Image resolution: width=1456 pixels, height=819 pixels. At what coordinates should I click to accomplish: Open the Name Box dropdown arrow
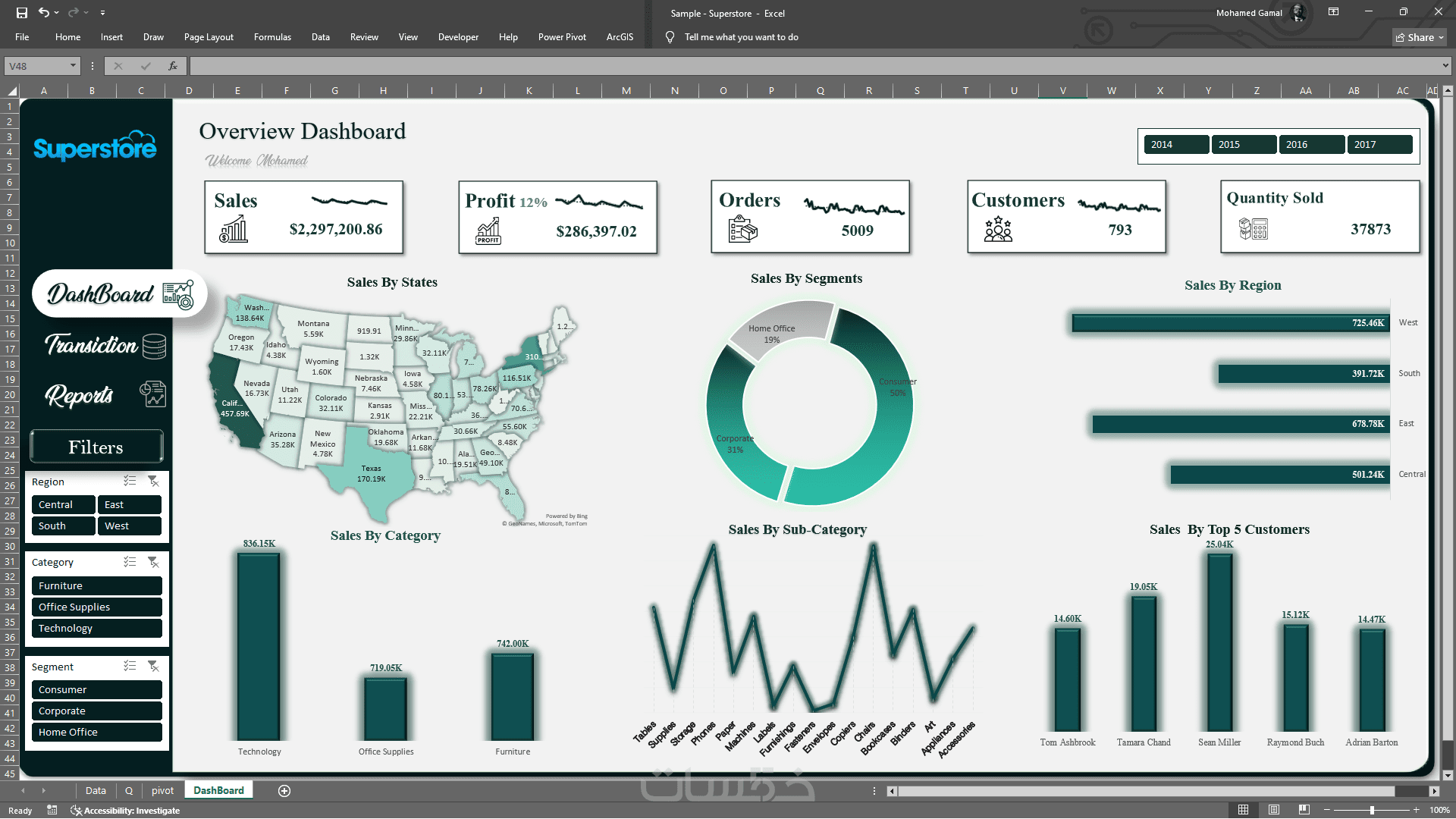(73, 66)
